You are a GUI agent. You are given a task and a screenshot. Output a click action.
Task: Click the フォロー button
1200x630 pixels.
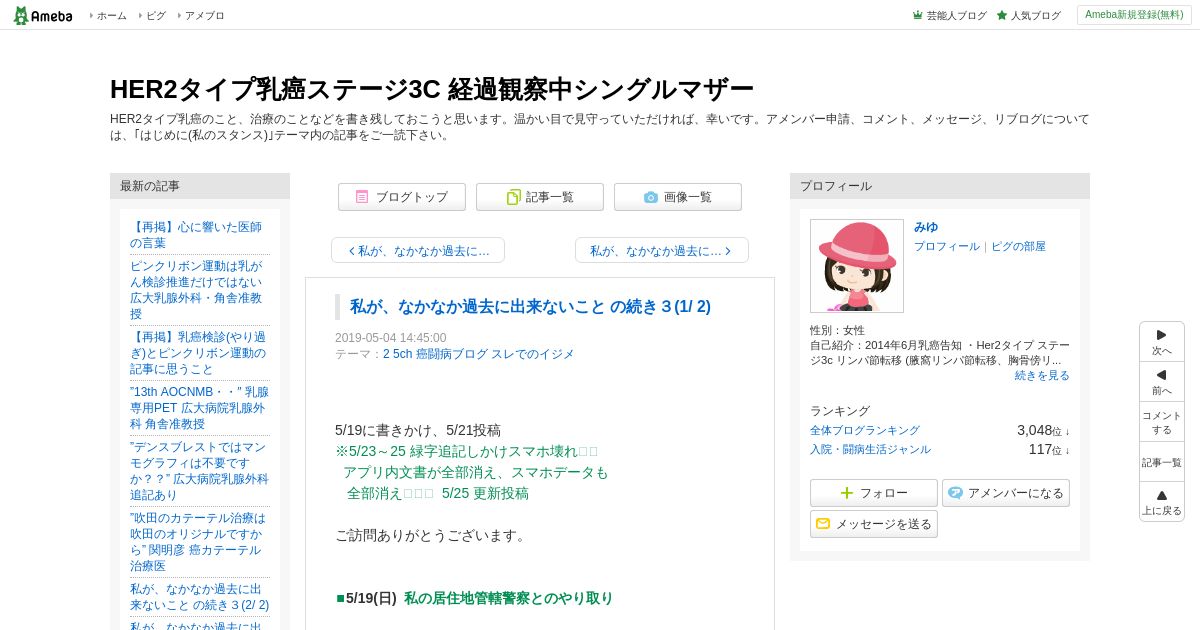(x=874, y=493)
